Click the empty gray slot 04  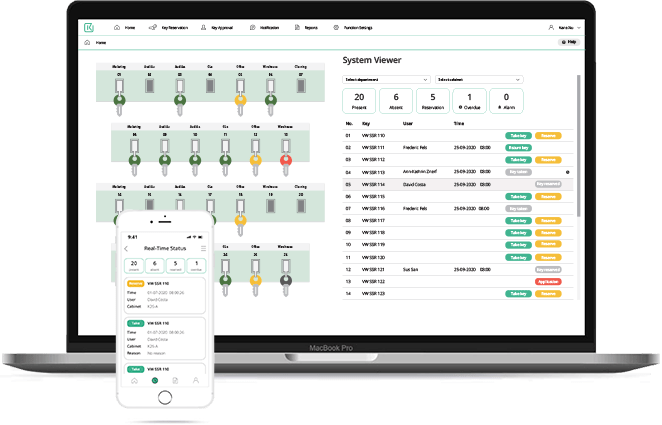pos(210,86)
